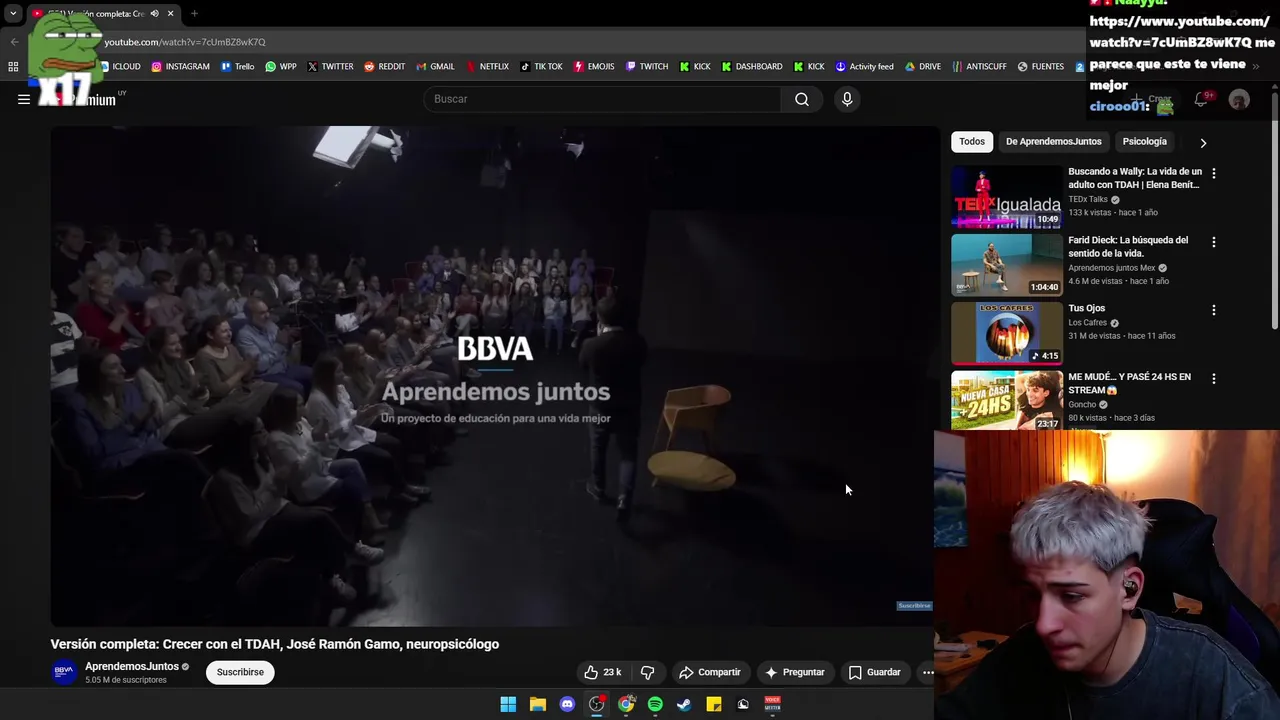This screenshot has height=720, width=1280.
Task: Close the current YouTube browser tab
Action: coord(170,13)
